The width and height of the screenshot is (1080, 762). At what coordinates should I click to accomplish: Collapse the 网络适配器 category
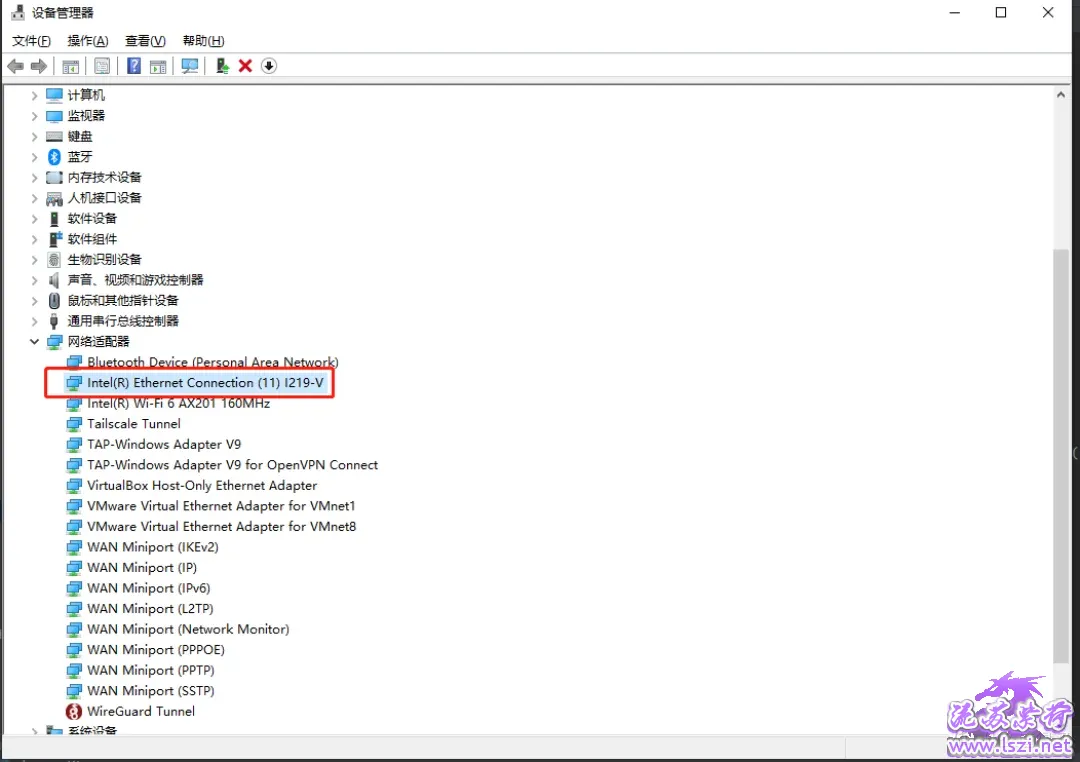point(34,342)
